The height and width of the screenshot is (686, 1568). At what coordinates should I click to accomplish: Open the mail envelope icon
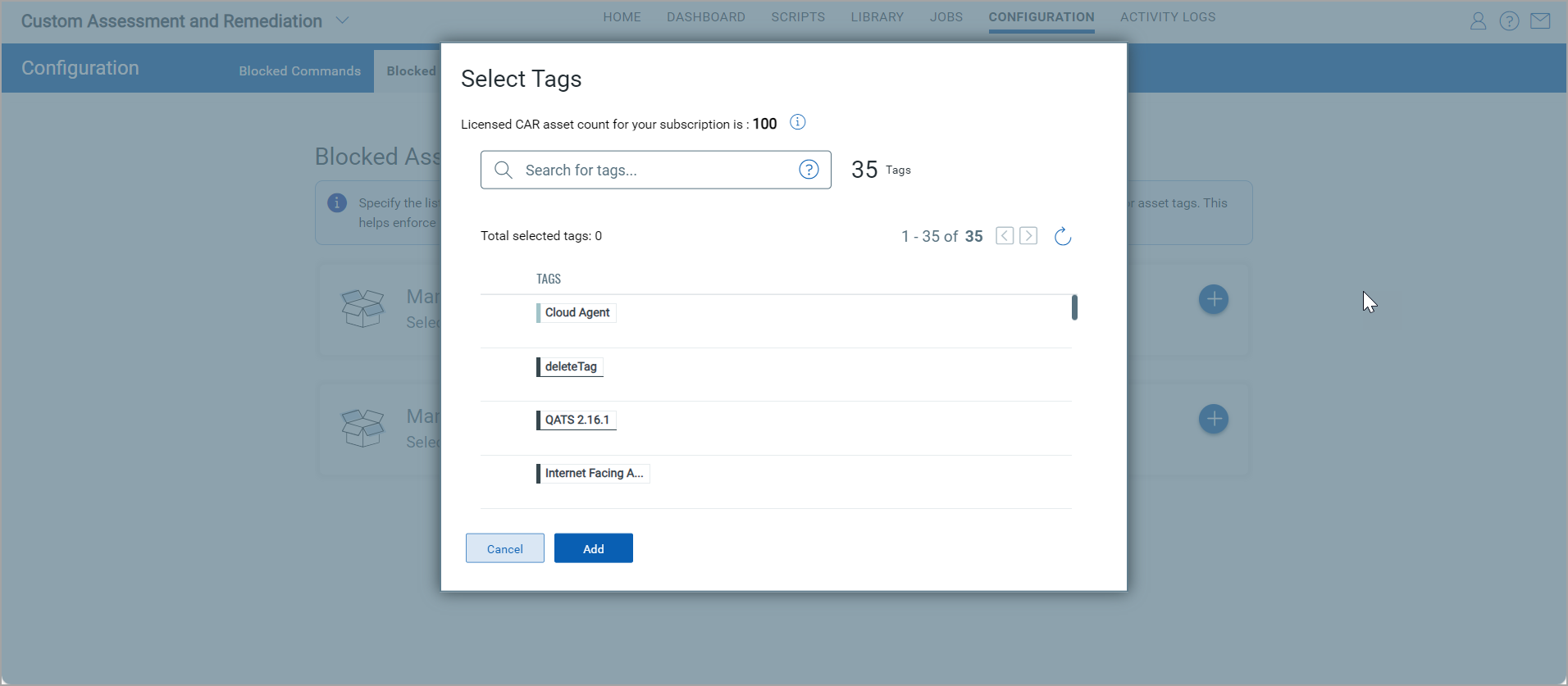click(1540, 21)
